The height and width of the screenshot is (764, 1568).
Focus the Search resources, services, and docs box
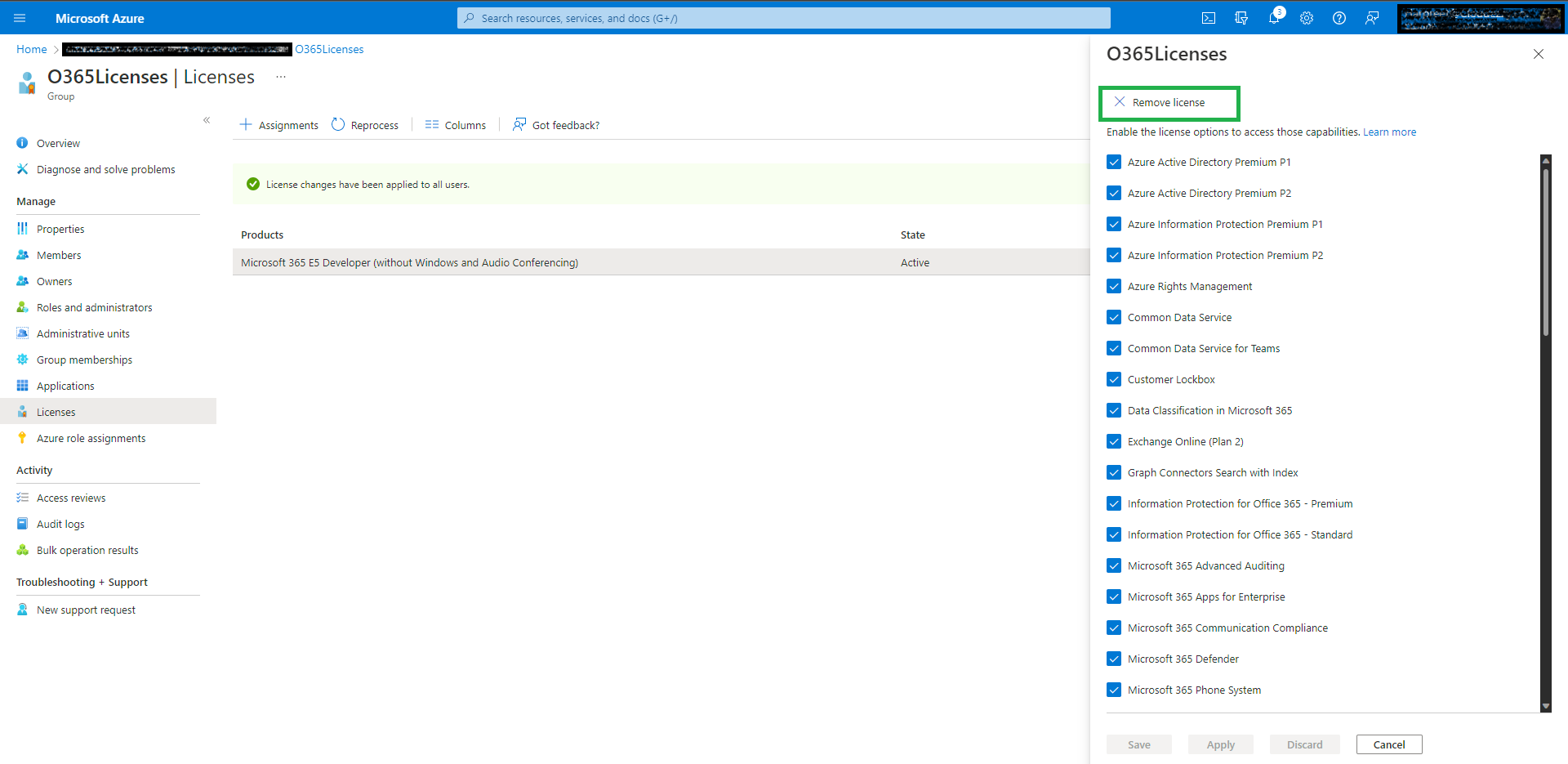[x=784, y=18]
